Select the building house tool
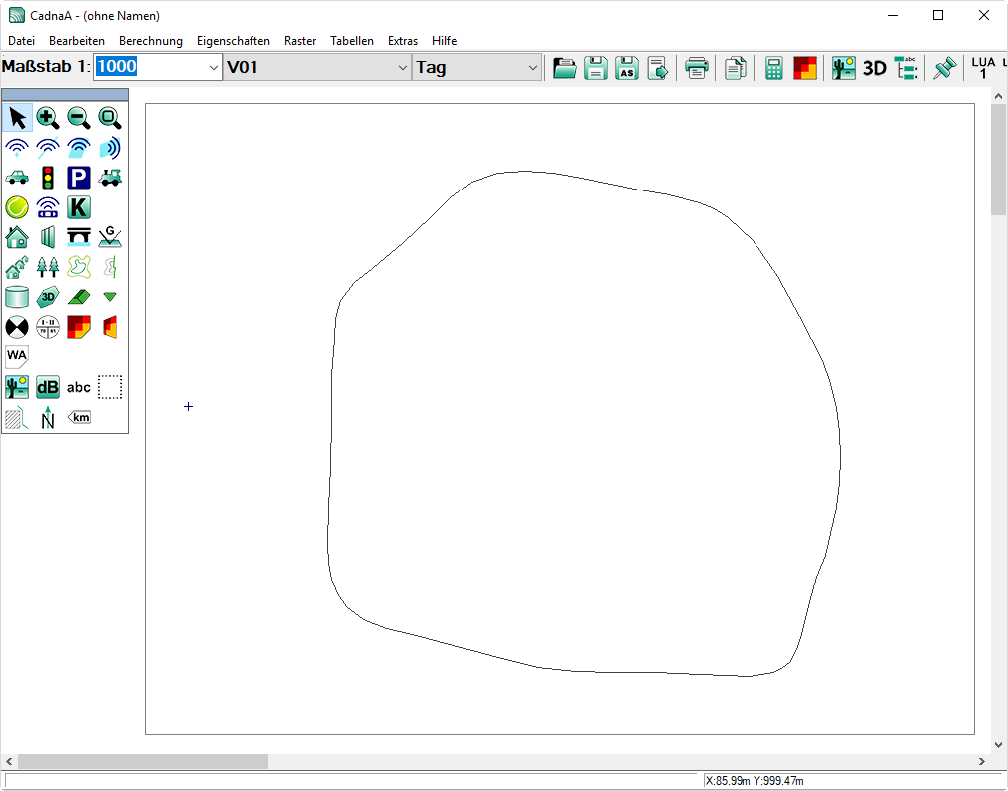Viewport: 1008px width, 791px height. (17, 237)
